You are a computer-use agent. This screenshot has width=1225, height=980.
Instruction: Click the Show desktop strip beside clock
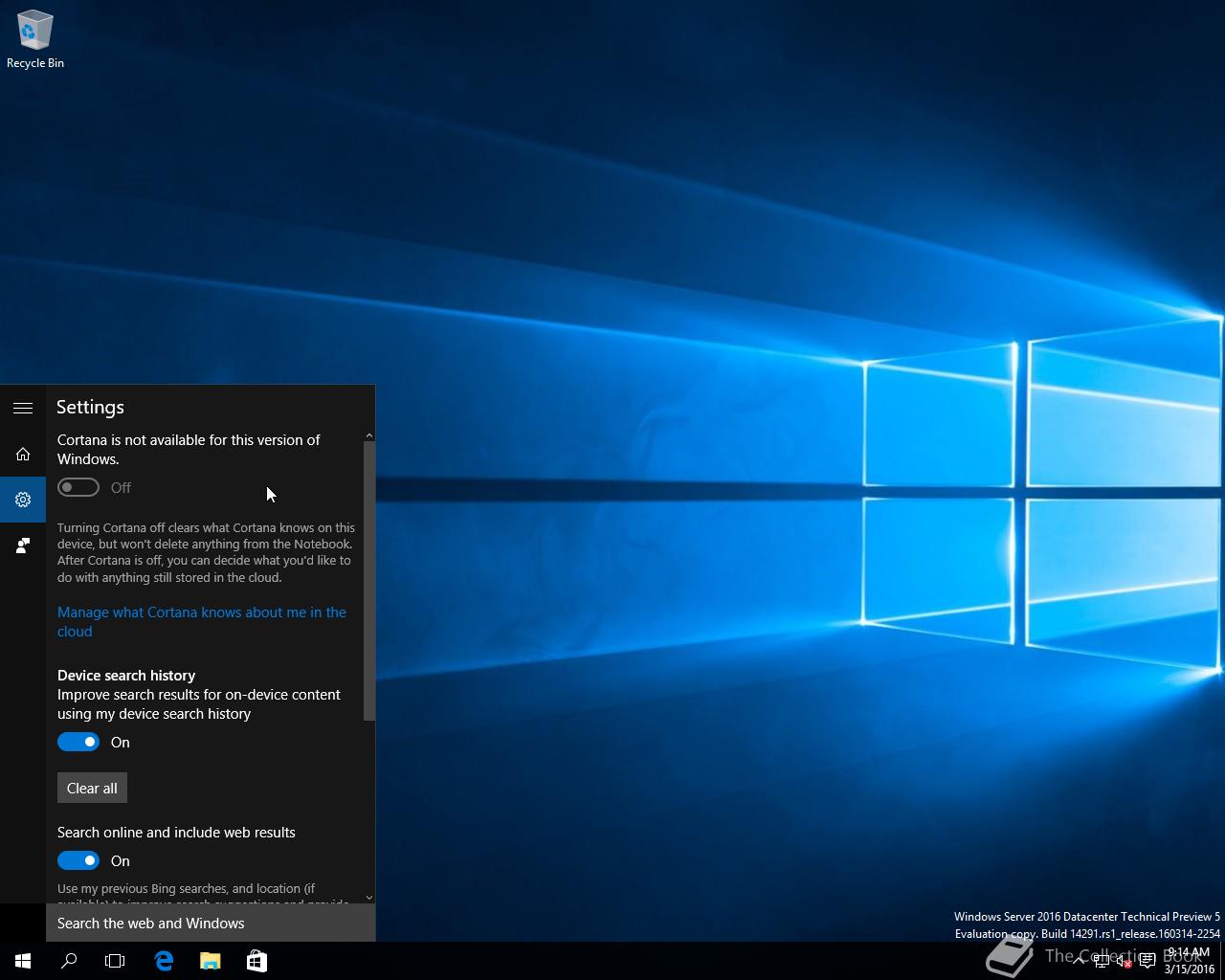[1222, 961]
